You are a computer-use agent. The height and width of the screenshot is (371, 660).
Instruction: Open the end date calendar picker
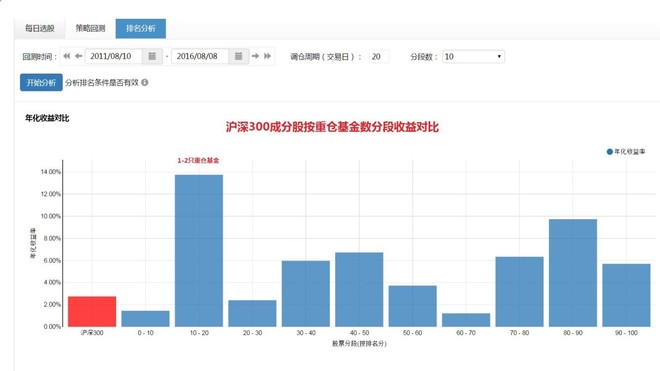click(238, 56)
